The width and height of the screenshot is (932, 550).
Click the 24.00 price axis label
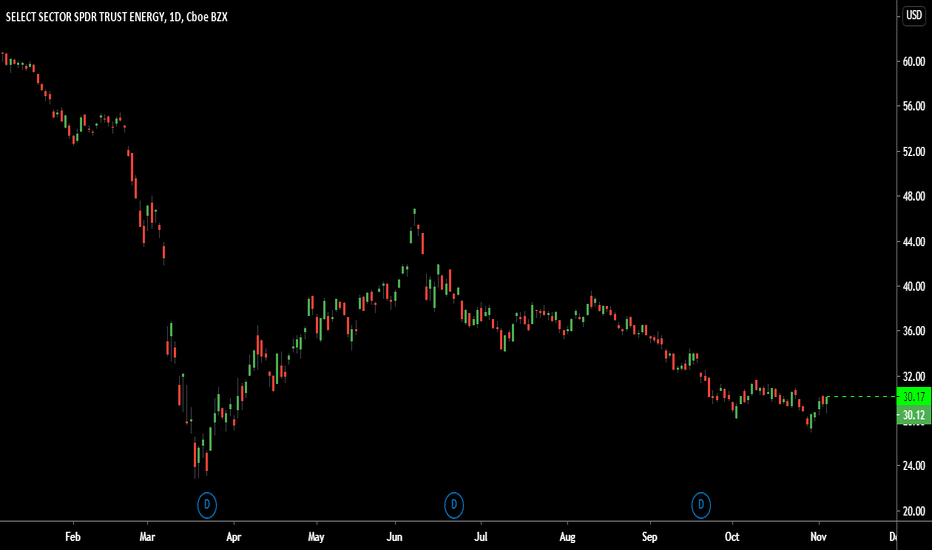click(x=914, y=466)
